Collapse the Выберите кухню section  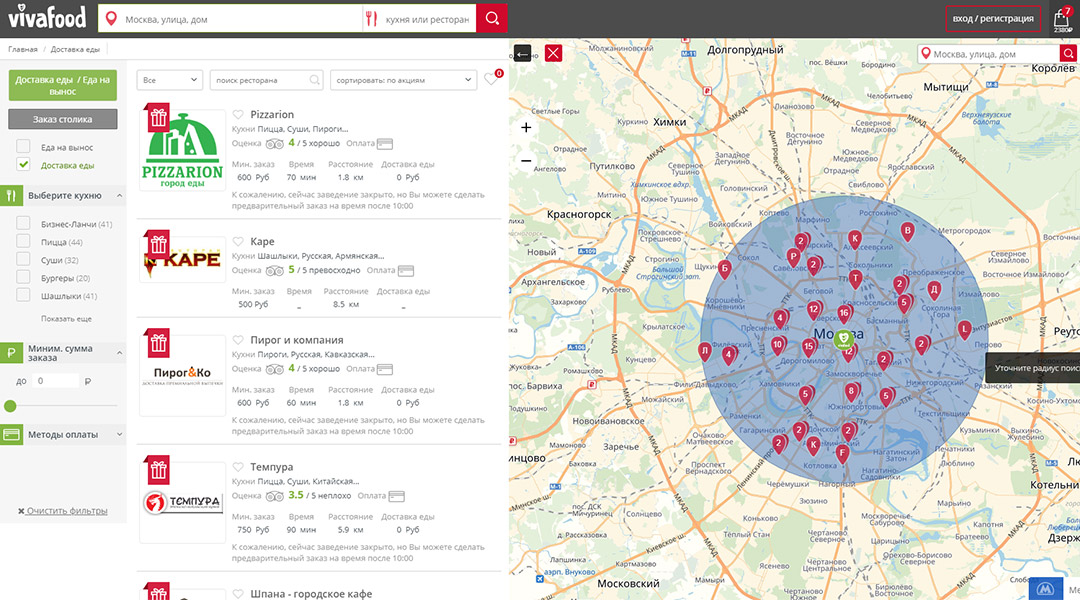[x=119, y=196]
